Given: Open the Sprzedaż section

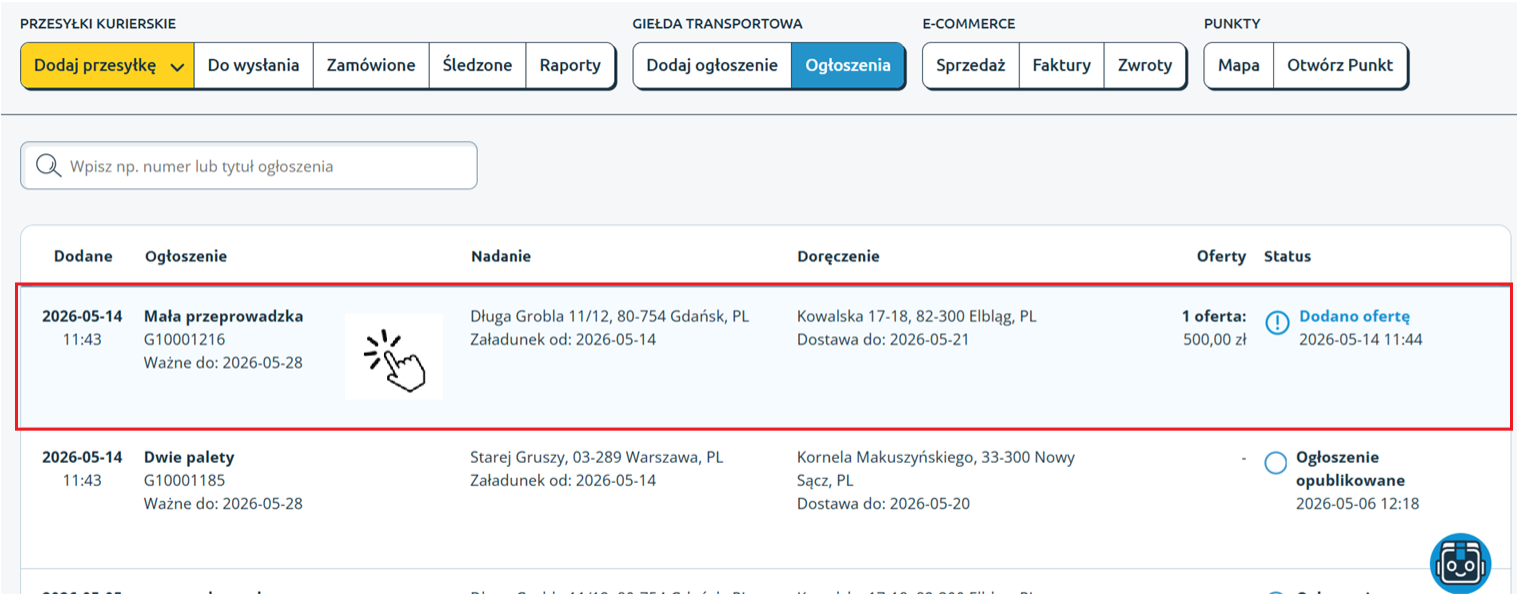Looking at the screenshot, I should pyautogui.click(x=970, y=66).
